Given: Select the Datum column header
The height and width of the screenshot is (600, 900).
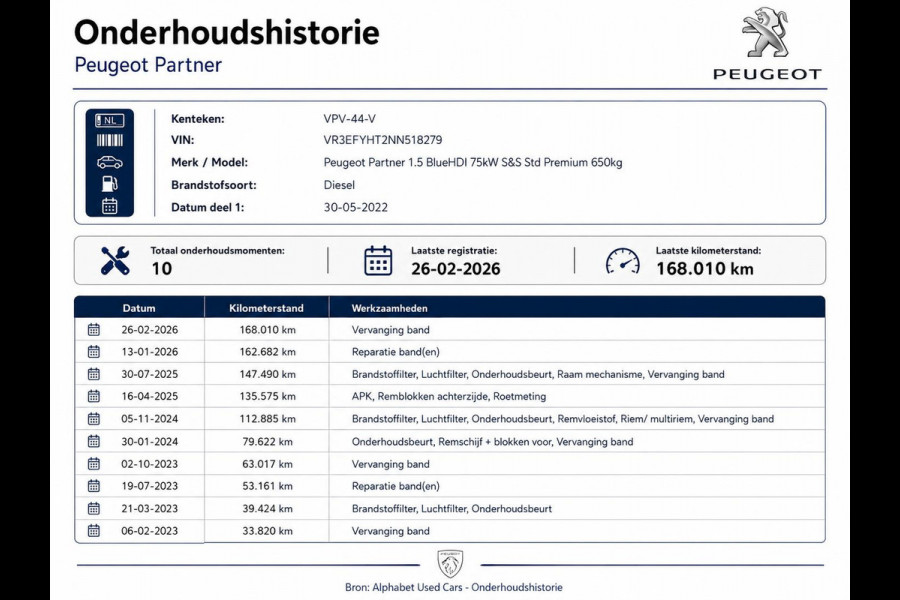Looking at the screenshot, I should coord(139,308).
